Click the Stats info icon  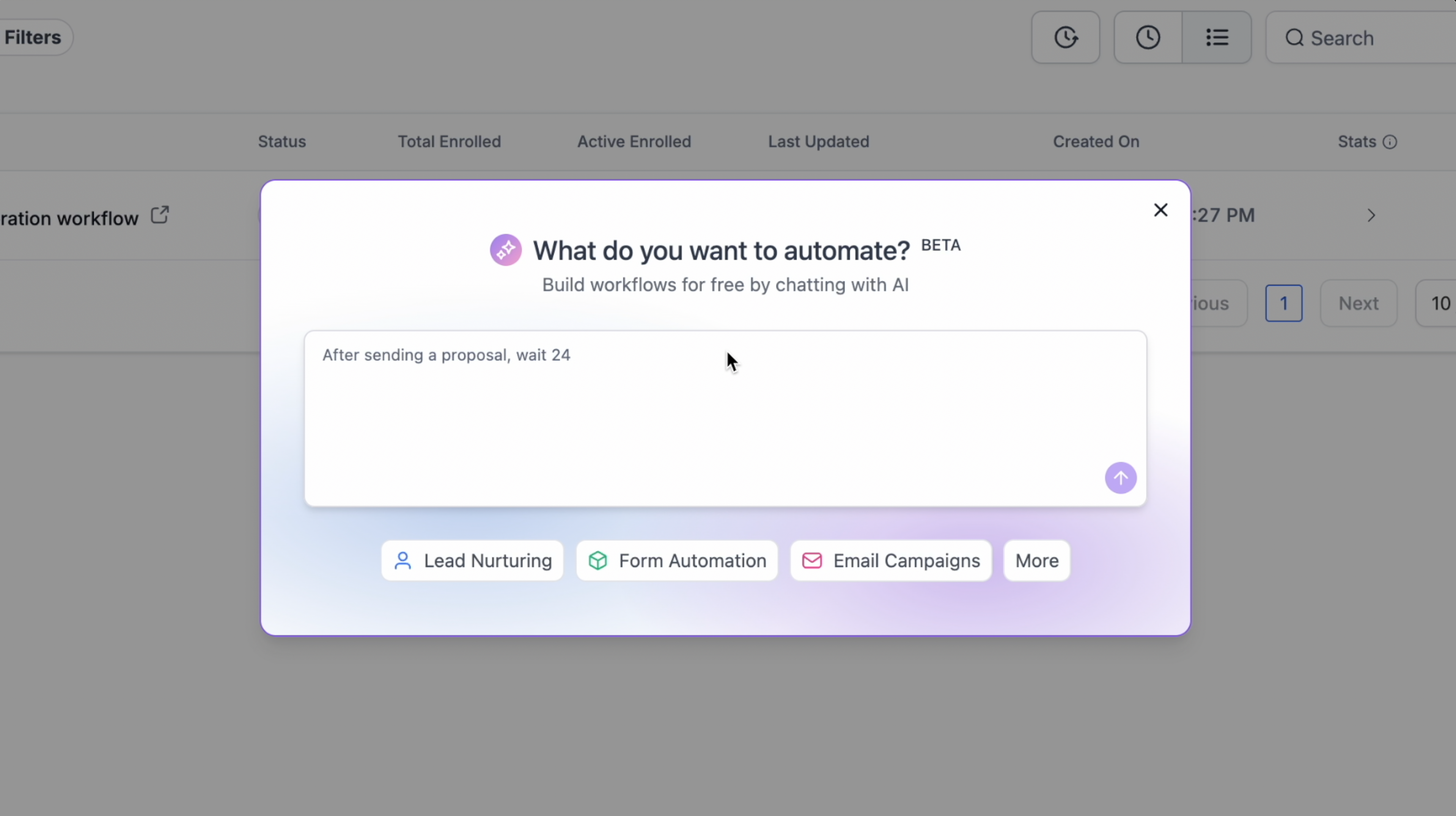[x=1390, y=142]
